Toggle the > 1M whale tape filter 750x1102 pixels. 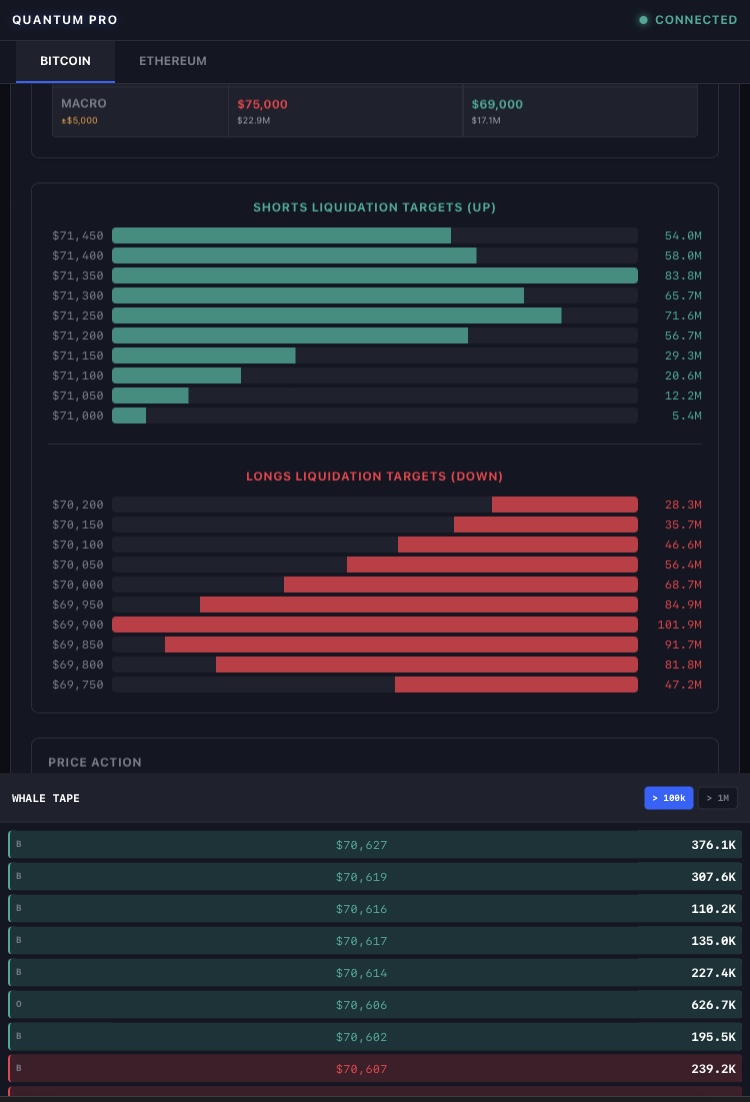(717, 798)
